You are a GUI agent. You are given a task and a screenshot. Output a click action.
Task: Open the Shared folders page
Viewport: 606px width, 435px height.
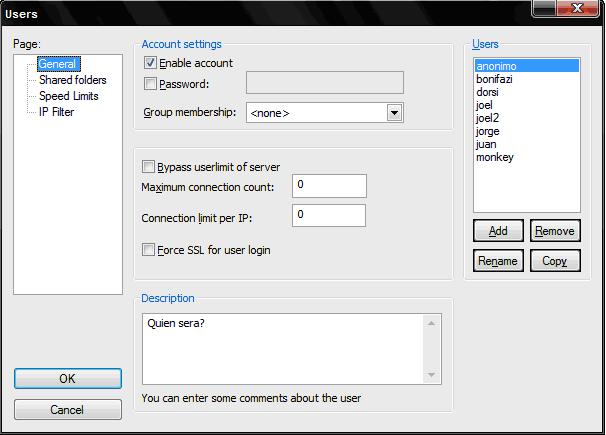[73, 80]
